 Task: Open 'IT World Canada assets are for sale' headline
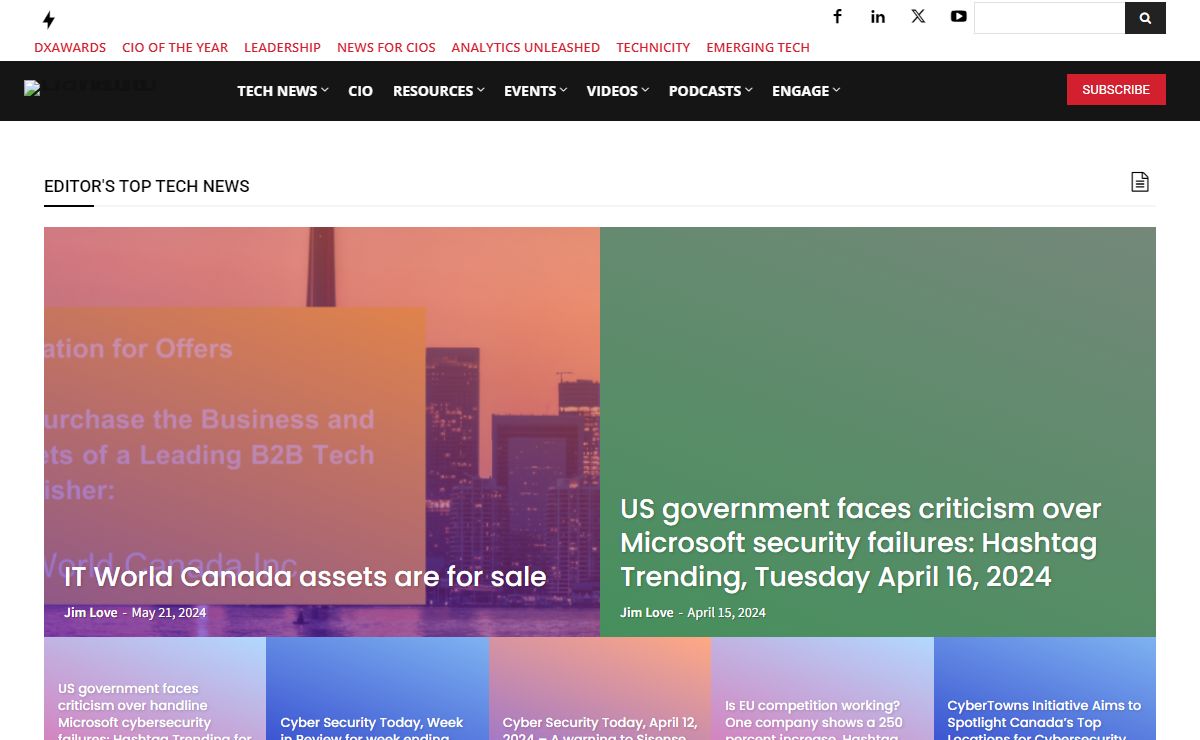pos(305,577)
